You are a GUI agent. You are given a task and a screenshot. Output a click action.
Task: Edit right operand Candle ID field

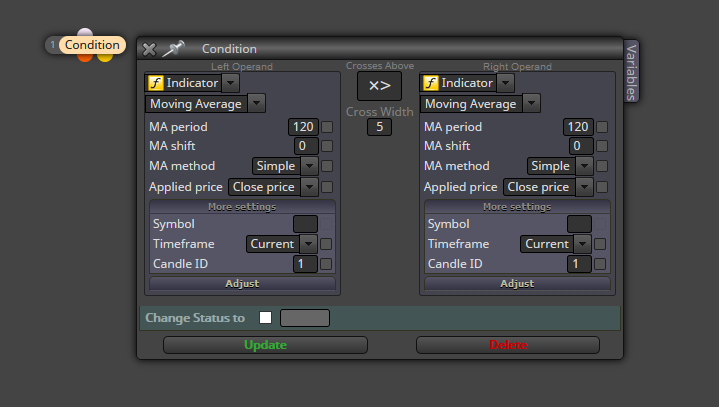[x=579, y=264]
